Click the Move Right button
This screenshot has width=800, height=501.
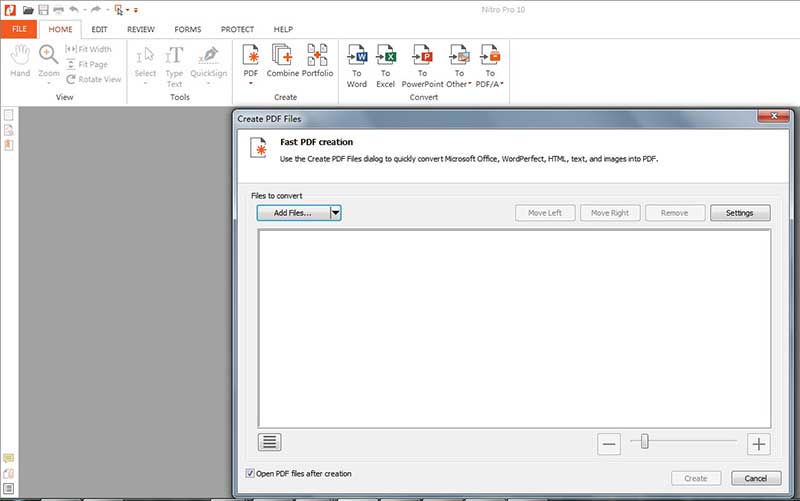[610, 213]
